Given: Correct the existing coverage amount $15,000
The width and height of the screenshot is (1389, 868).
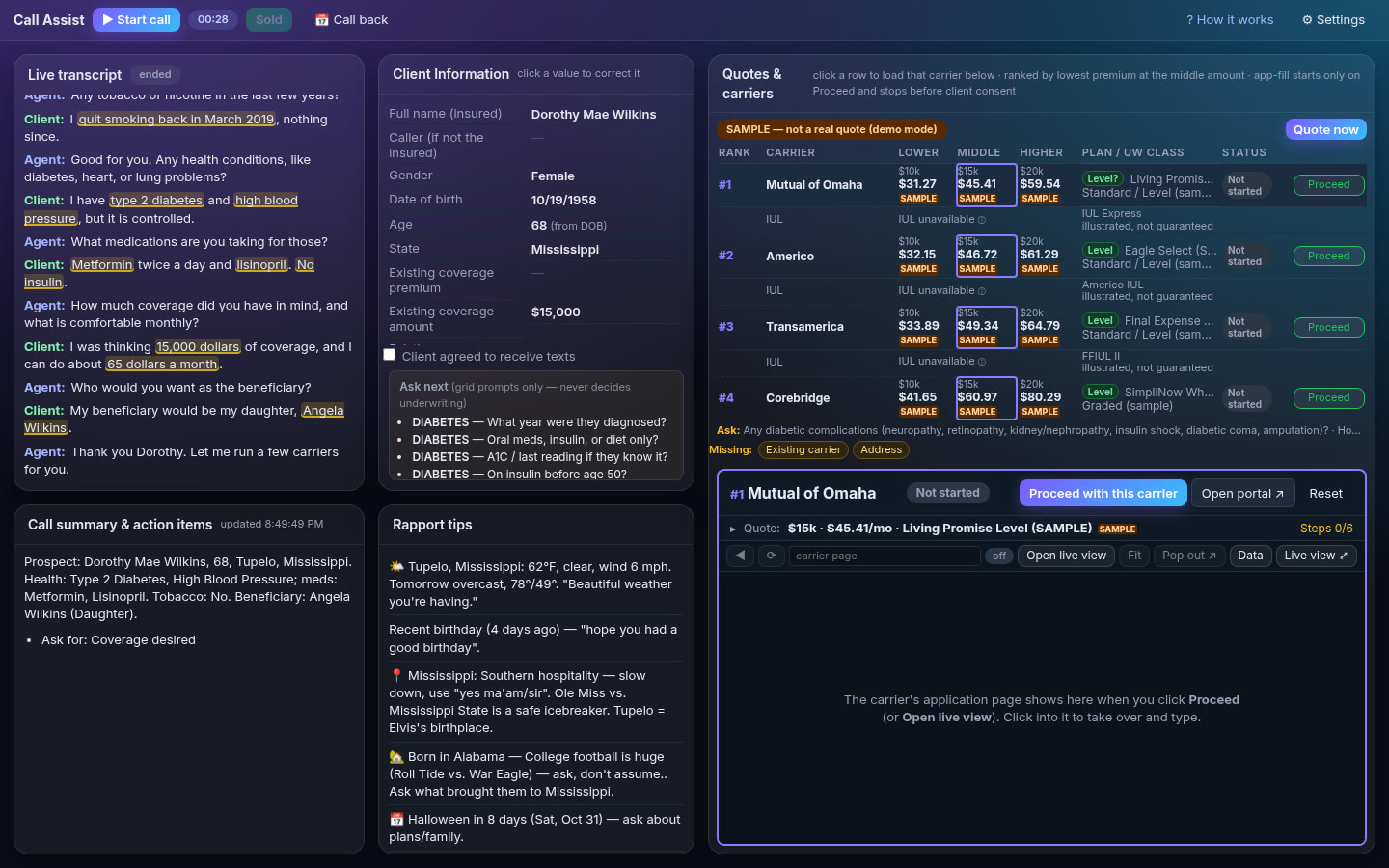Looking at the screenshot, I should tap(556, 312).
